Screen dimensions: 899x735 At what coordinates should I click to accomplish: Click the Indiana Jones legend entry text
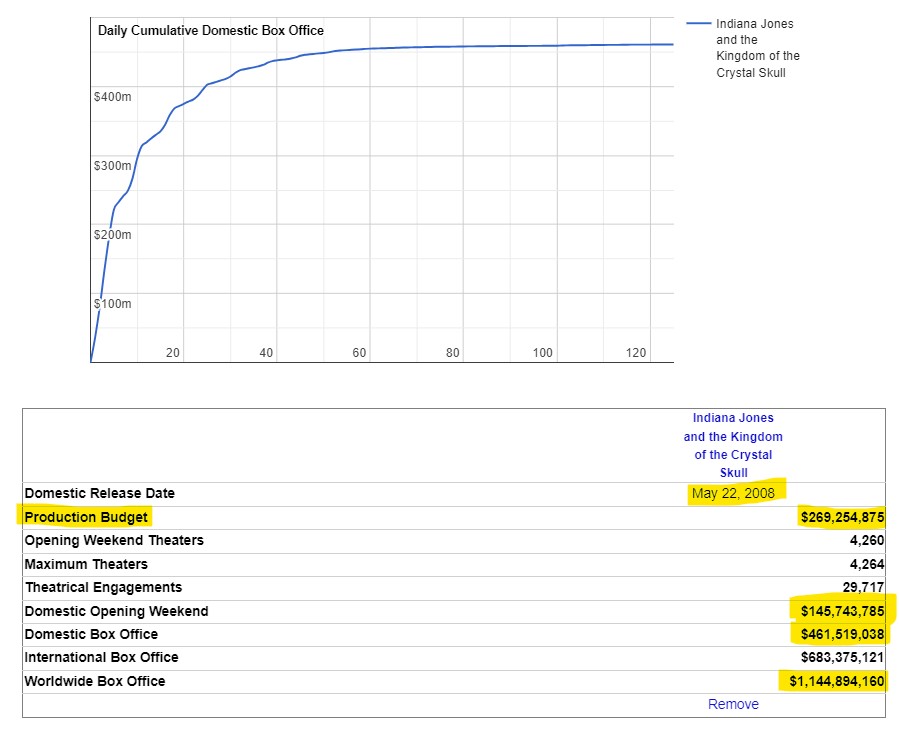(757, 48)
